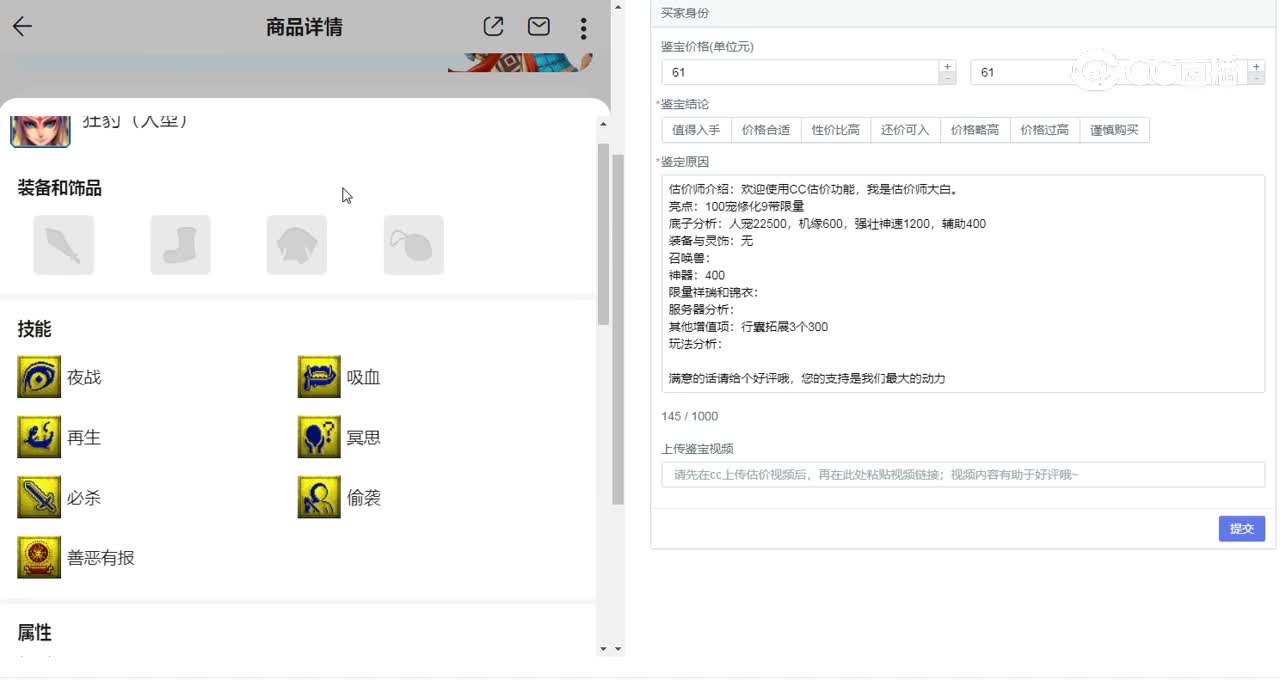Increment the first price with the plus stepper

tap(946, 65)
